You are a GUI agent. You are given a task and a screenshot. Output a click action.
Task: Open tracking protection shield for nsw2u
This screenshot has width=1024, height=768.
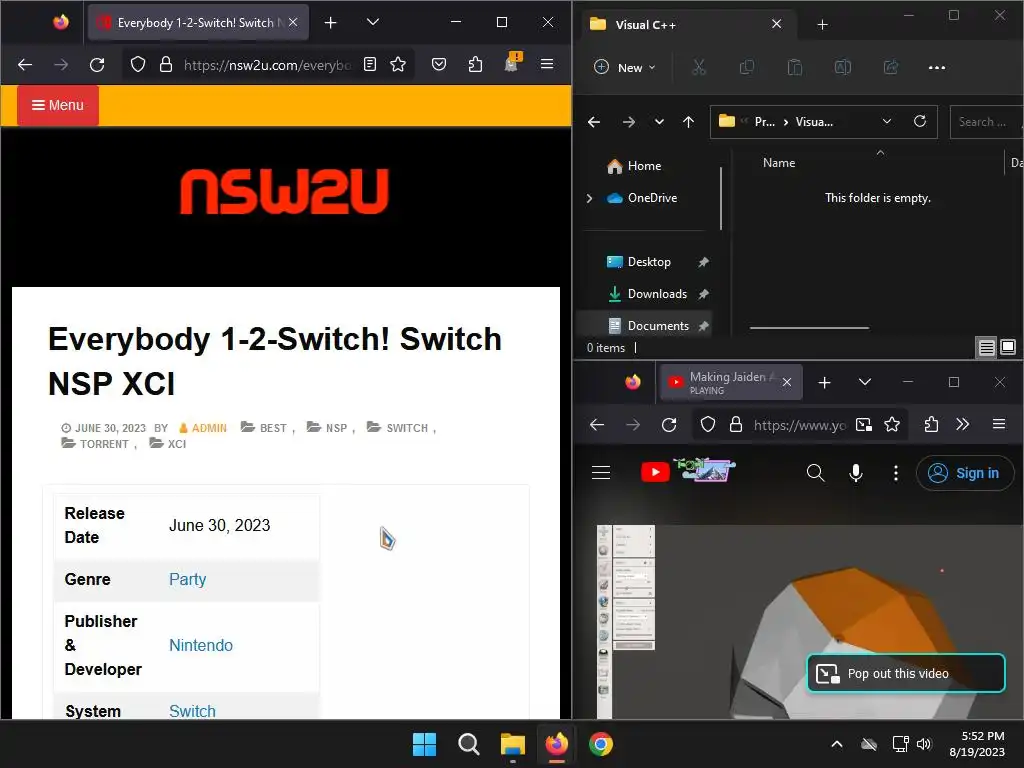pyautogui.click(x=138, y=65)
